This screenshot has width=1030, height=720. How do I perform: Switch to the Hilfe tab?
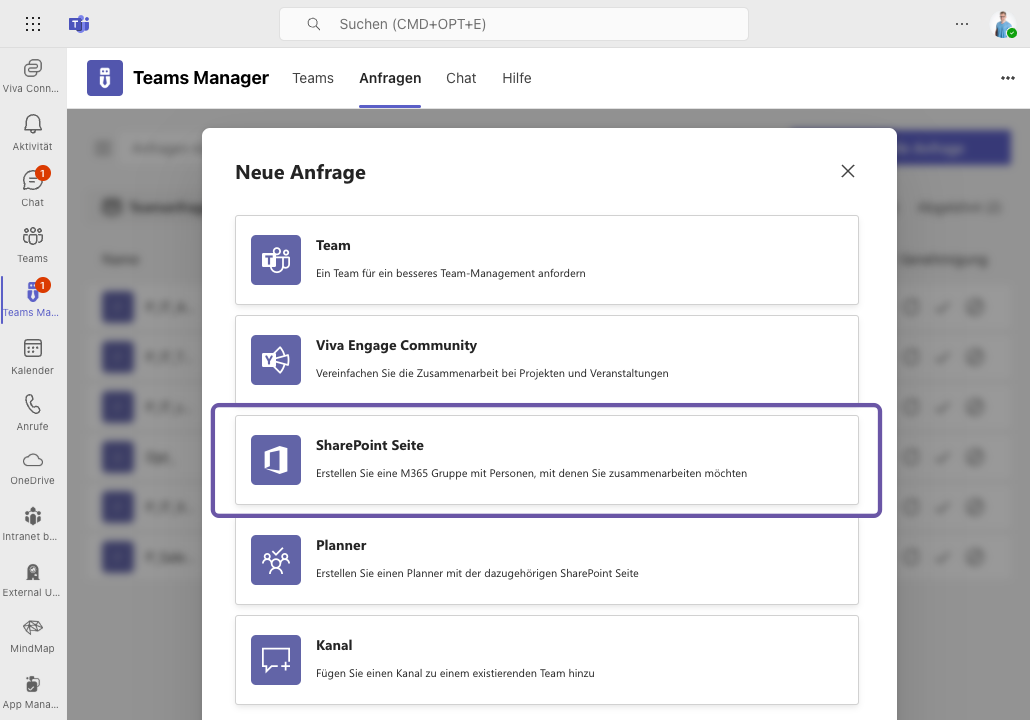pos(517,78)
